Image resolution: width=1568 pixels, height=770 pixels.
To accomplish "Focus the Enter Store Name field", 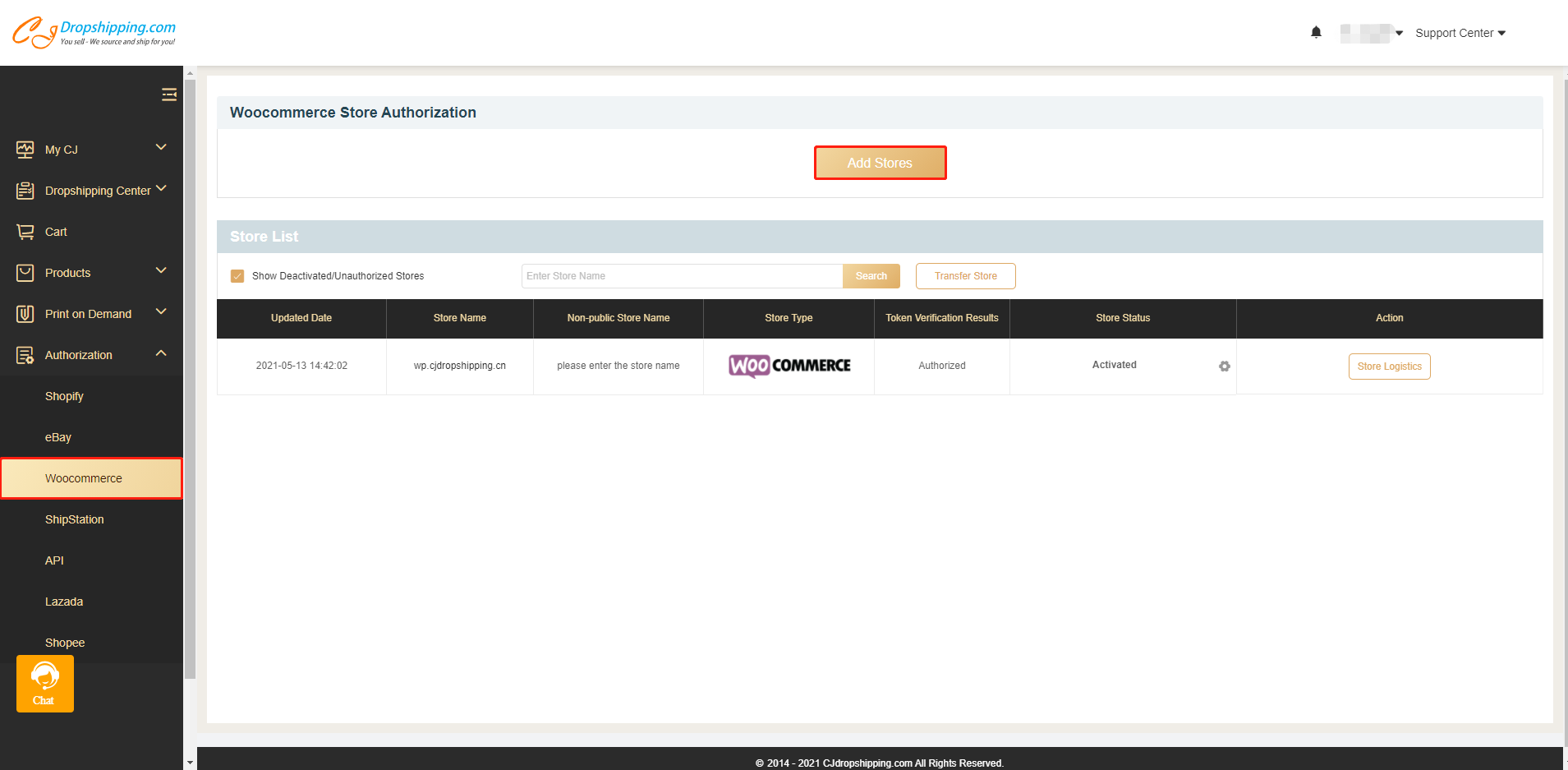I will tap(682, 276).
